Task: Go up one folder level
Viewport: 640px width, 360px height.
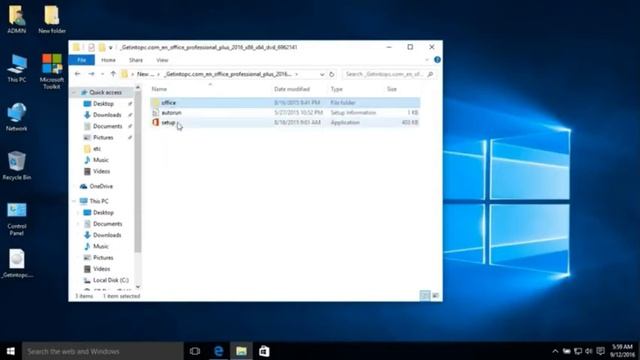Action: pos(113,74)
